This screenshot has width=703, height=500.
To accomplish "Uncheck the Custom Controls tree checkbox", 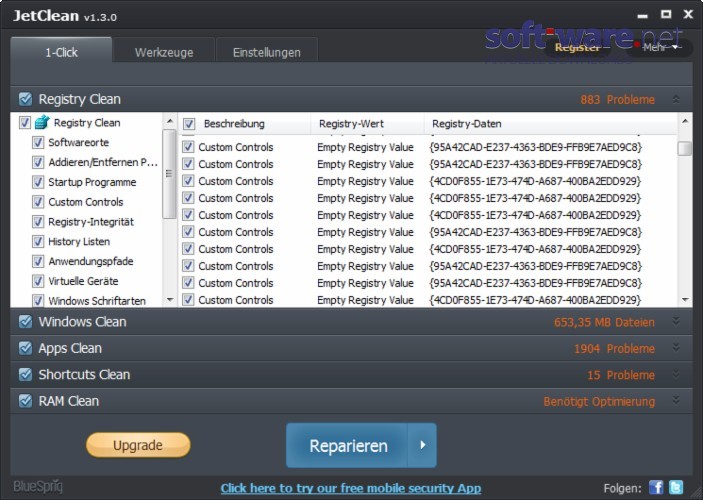I will point(38,202).
